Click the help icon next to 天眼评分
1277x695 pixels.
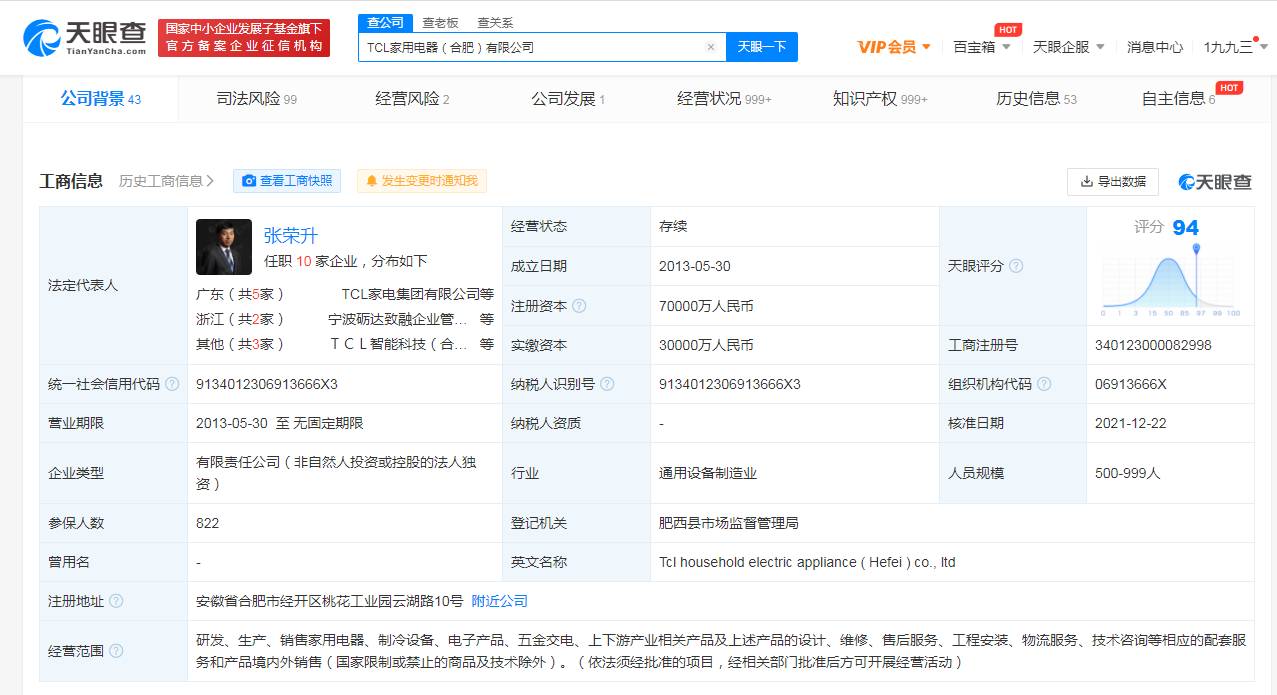pos(1016,266)
